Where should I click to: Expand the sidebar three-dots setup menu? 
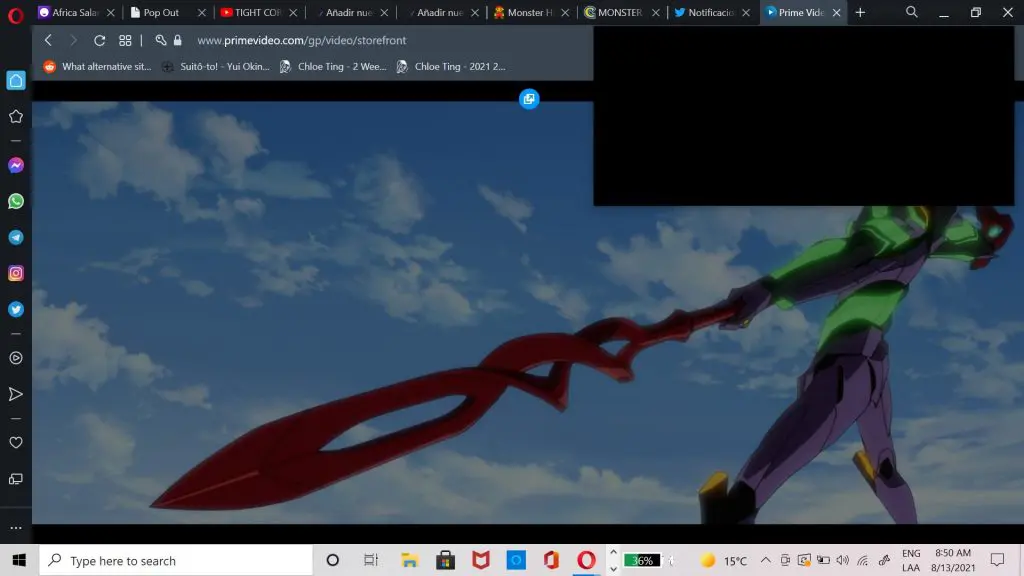[16, 527]
